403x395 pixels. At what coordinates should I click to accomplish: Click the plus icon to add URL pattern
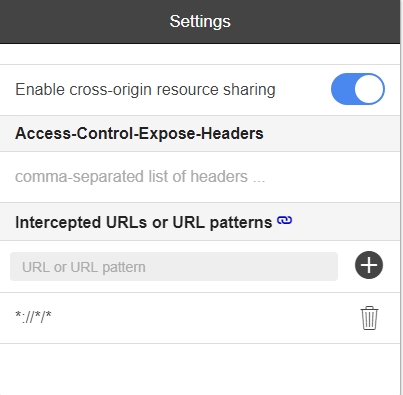coord(369,265)
